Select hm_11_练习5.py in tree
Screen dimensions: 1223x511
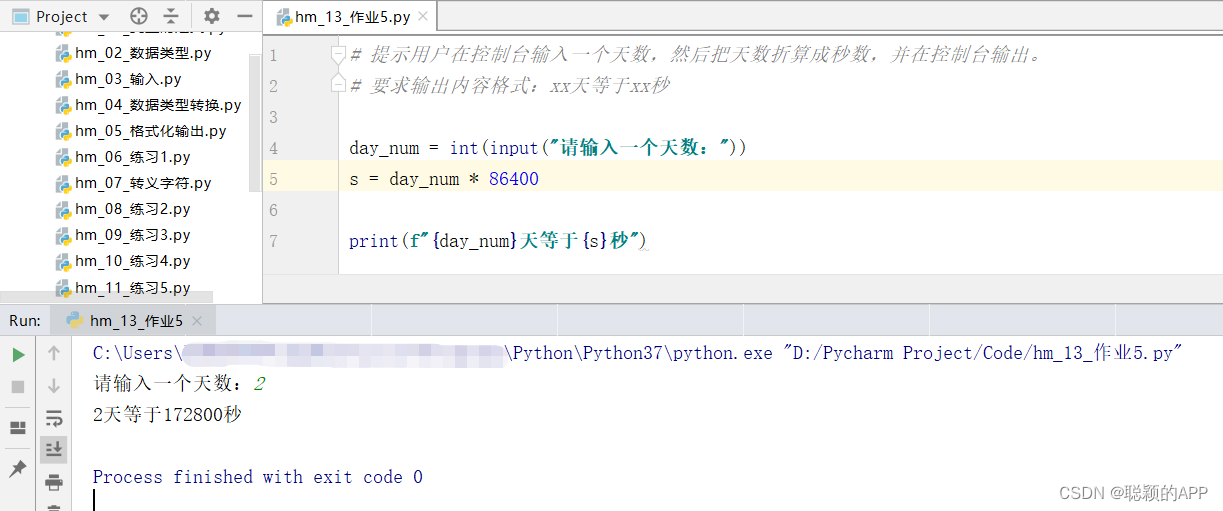132,288
